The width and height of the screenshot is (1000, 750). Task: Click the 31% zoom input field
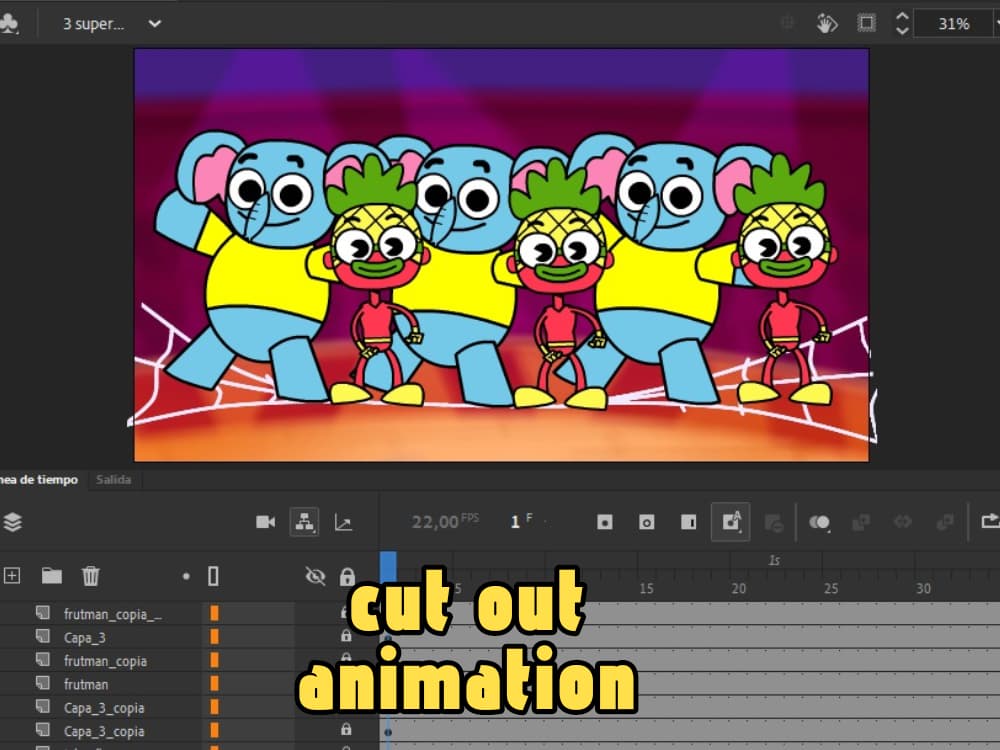pos(954,24)
